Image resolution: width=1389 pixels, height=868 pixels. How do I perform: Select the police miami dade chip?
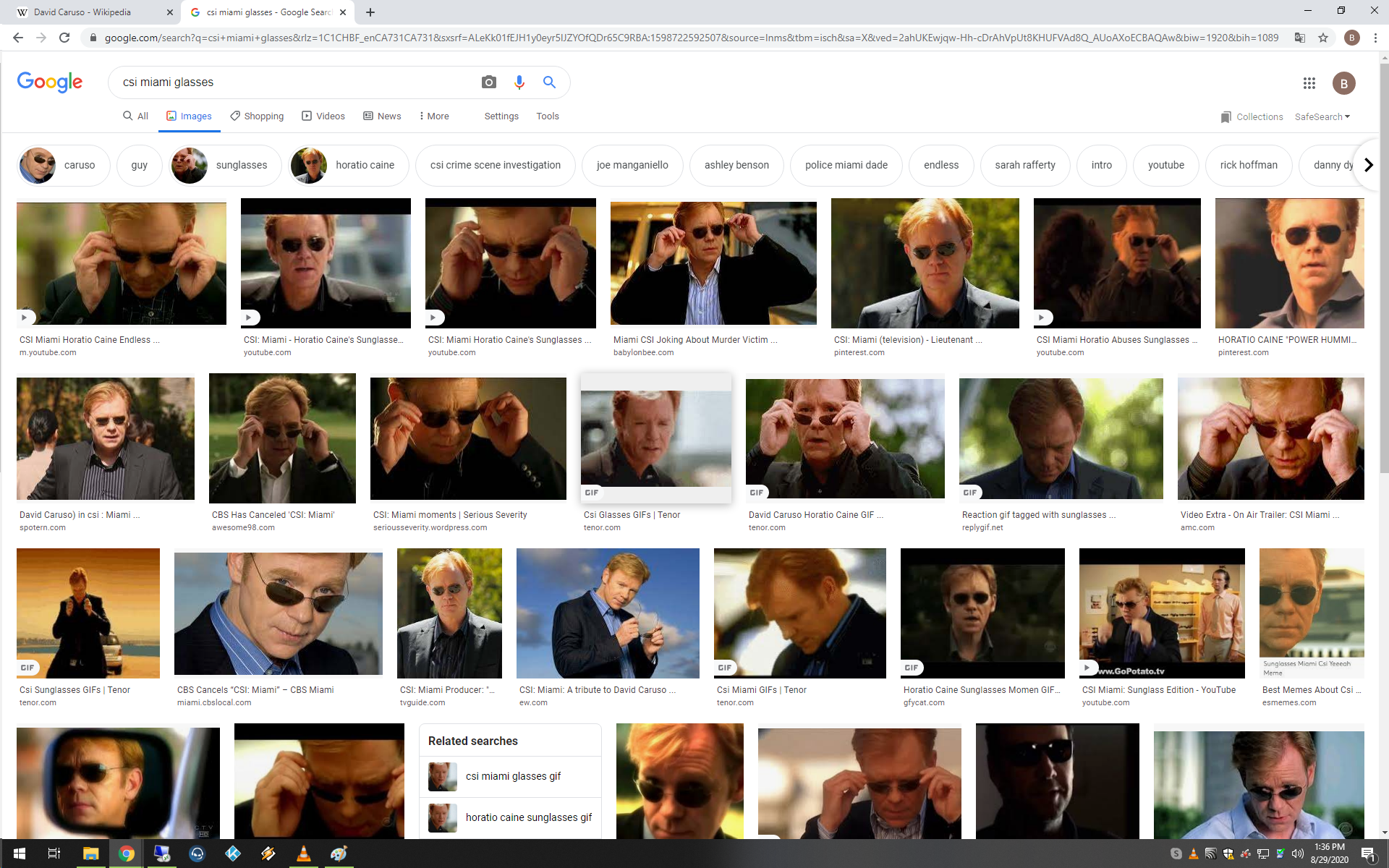coord(846,165)
